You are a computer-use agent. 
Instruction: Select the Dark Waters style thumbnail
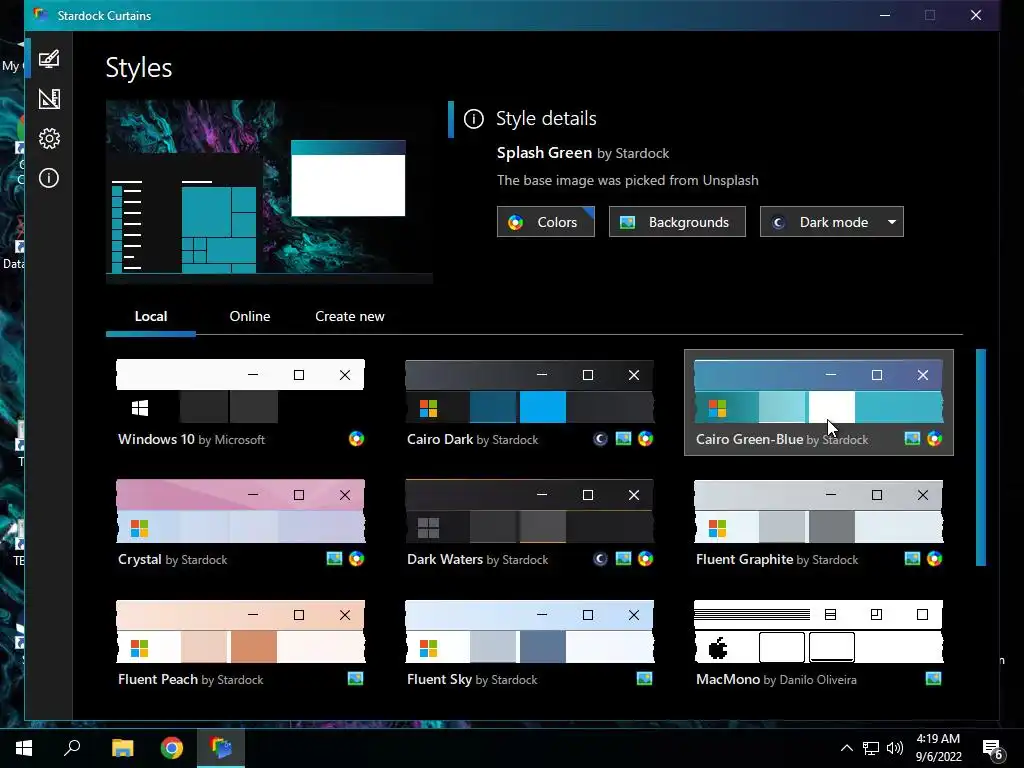[x=530, y=511]
